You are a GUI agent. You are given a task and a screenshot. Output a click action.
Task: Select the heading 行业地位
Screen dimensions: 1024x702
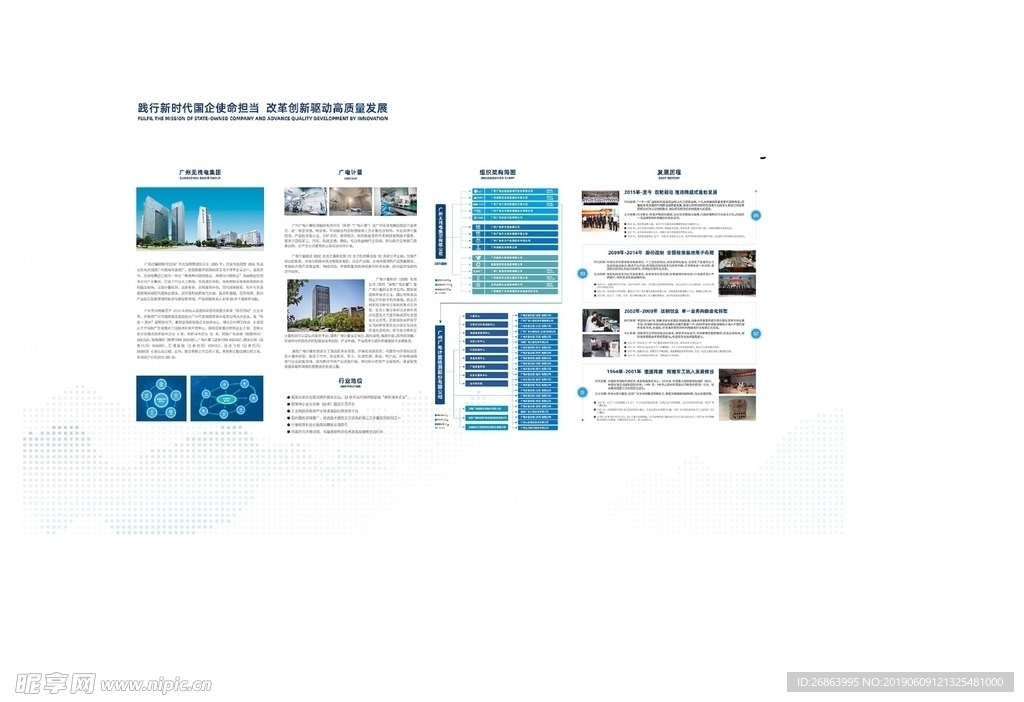[x=350, y=381]
